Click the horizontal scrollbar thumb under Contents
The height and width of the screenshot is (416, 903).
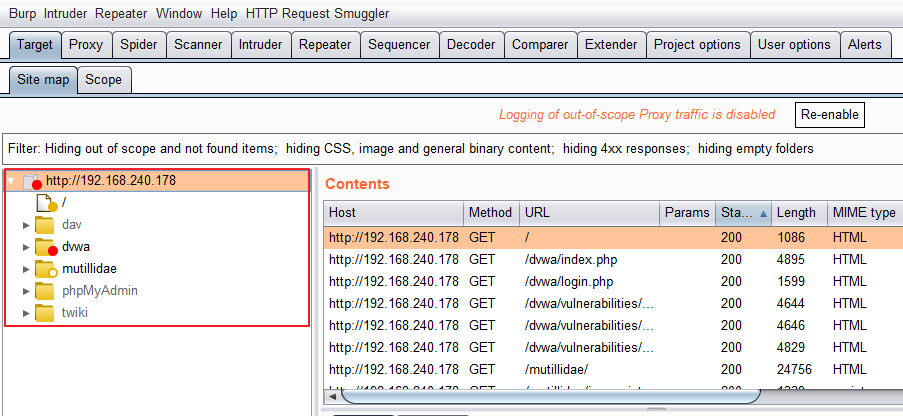tap(551, 396)
